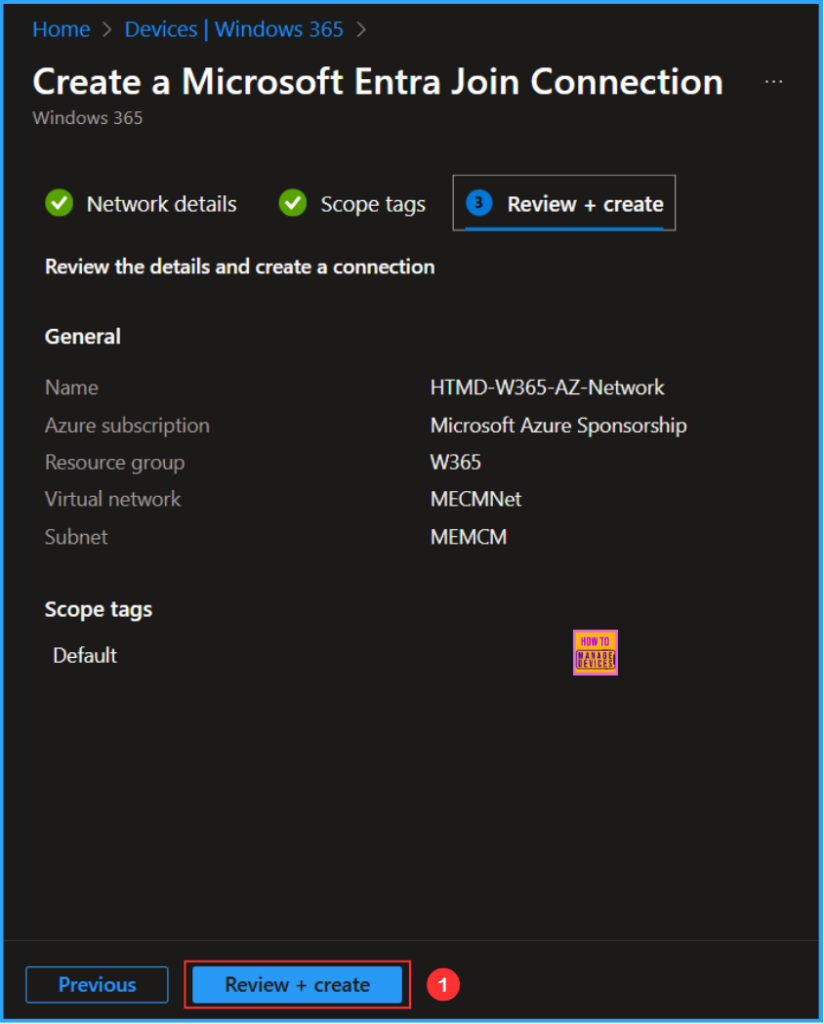The height and width of the screenshot is (1024, 824).
Task: Click the page title Create a Microsoft Entra Join Connection
Action: click(x=378, y=82)
